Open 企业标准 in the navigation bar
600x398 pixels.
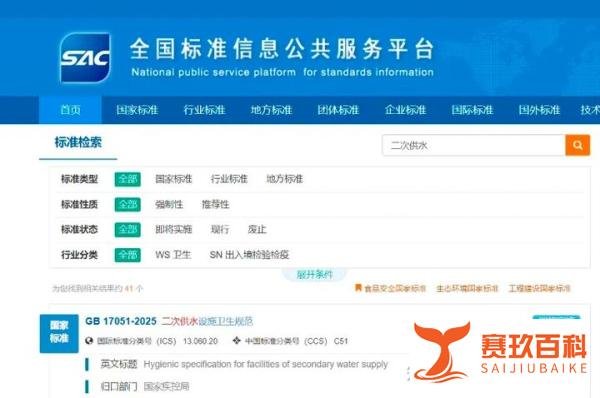pos(405,110)
